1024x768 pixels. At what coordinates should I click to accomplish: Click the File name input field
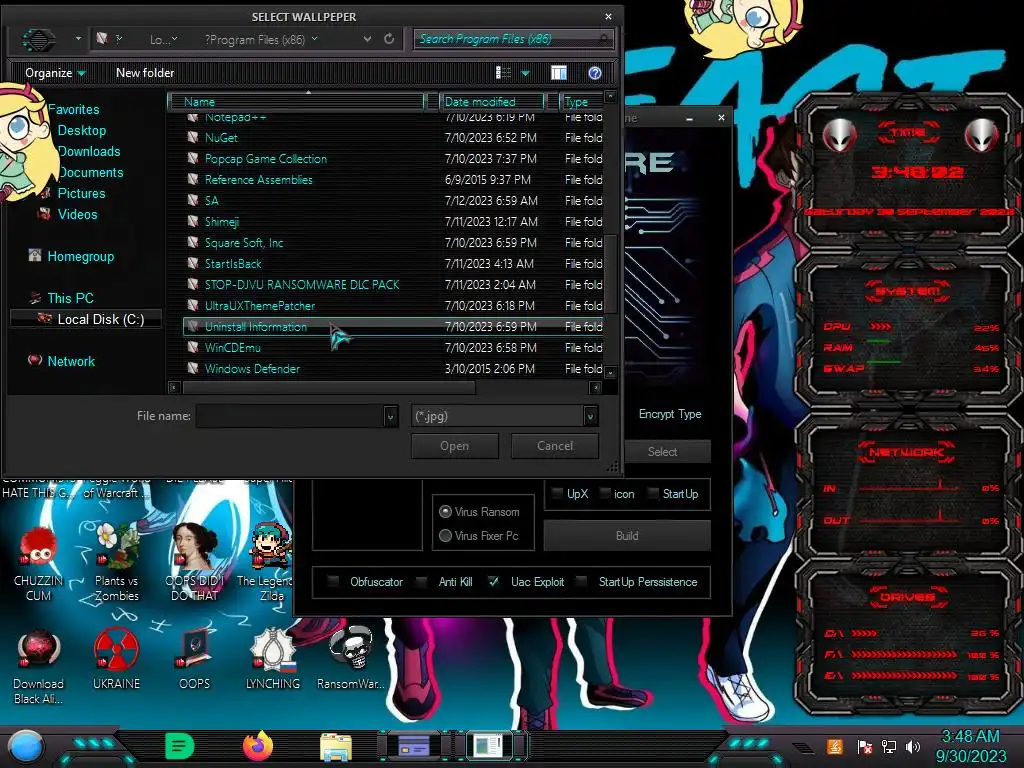click(290, 416)
